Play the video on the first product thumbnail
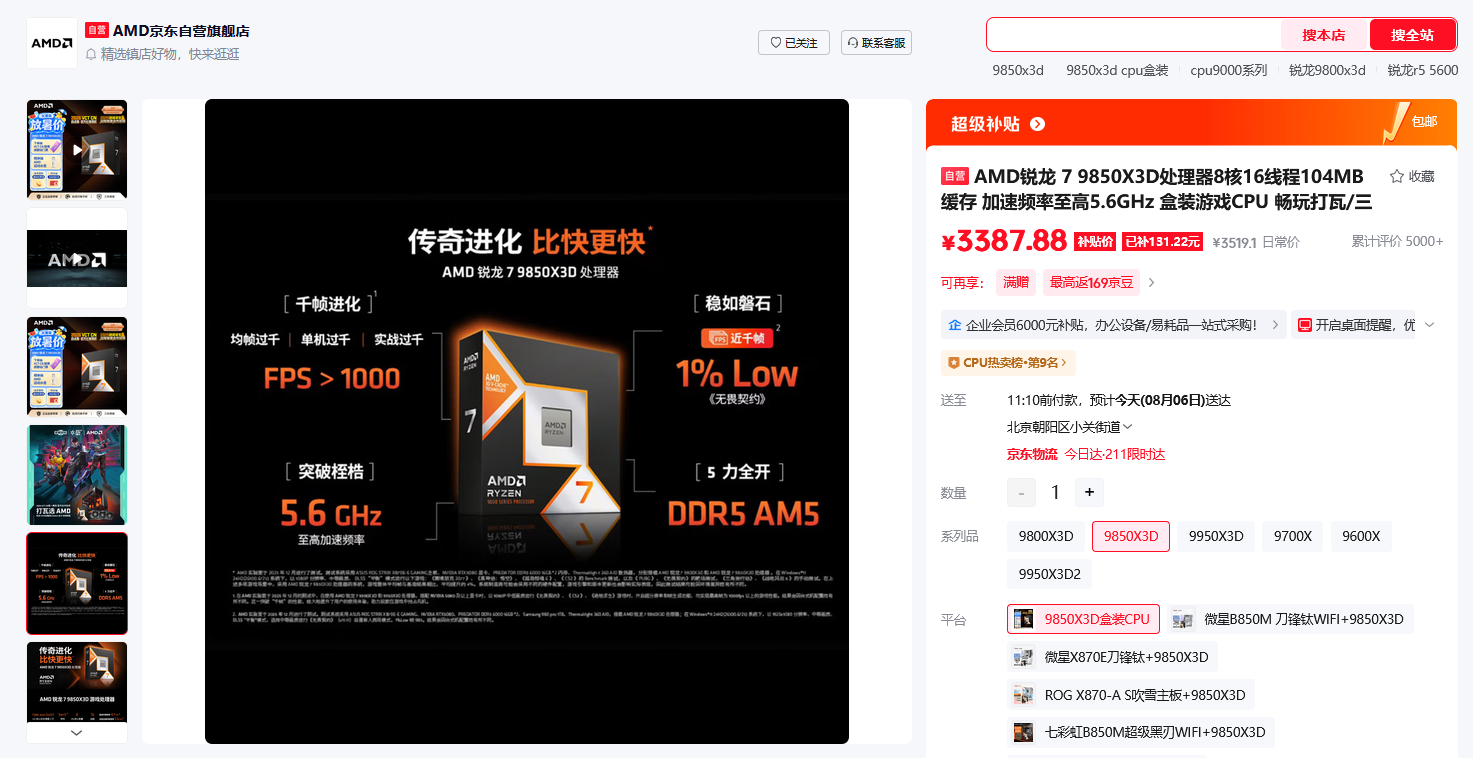1473x758 pixels. coord(77,149)
